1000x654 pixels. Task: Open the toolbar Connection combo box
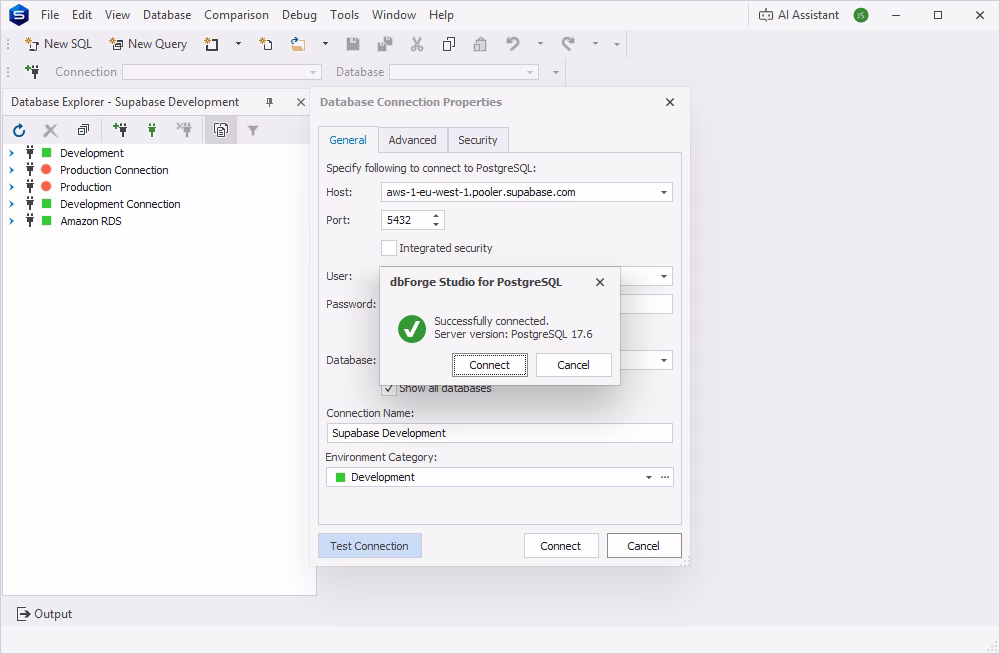[x=222, y=72]
